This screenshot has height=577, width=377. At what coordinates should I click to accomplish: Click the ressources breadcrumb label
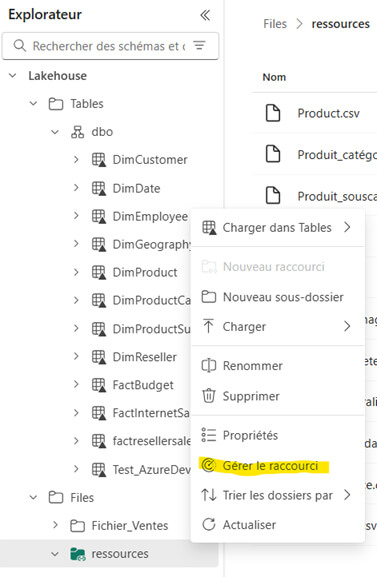tap(341, 24)
